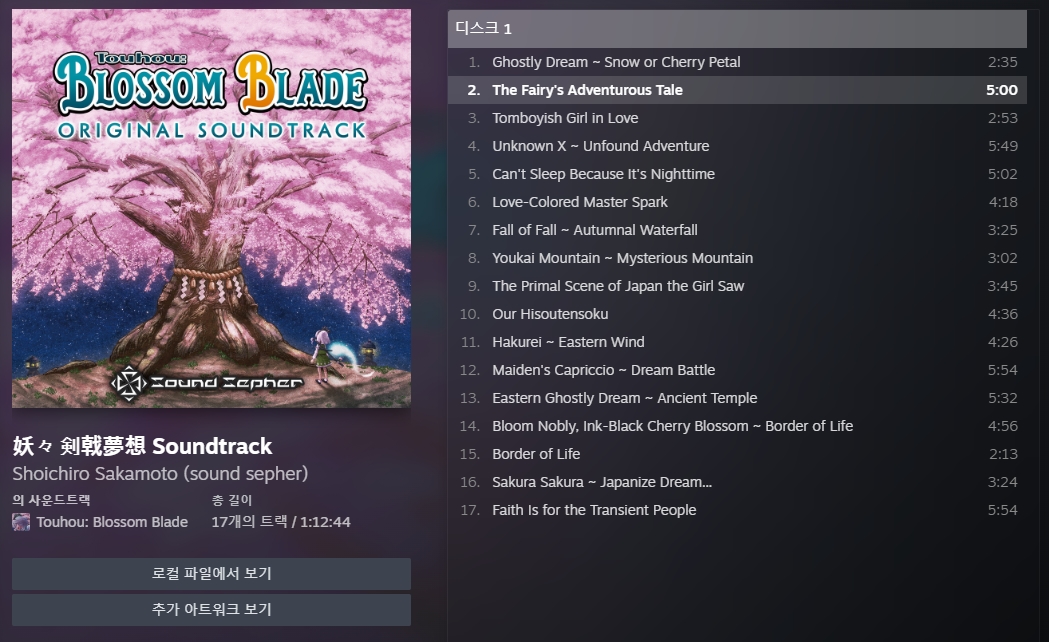
Task: Play Fall of Fall ~ Autumnal Waterfall
Action: pos(737,230)
